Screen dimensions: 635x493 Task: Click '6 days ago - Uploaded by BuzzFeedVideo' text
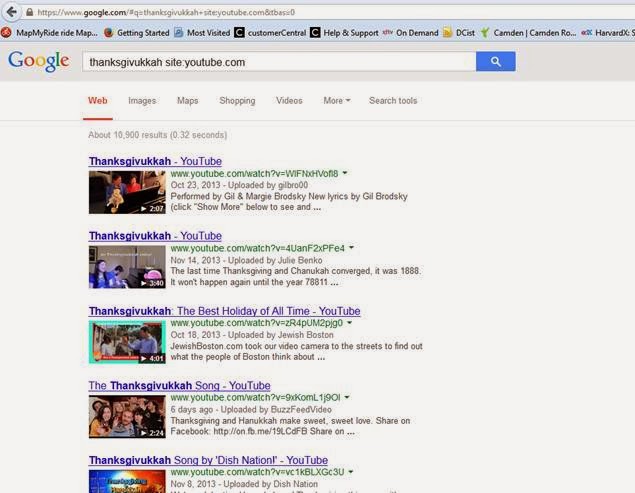tap(251, 410)
